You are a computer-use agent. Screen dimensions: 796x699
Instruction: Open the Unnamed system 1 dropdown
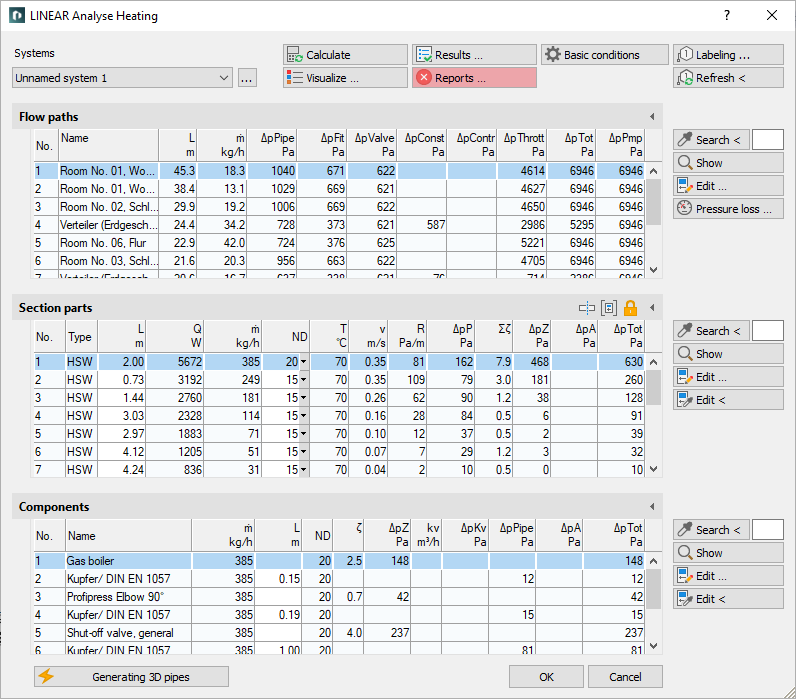pos(122,78)
